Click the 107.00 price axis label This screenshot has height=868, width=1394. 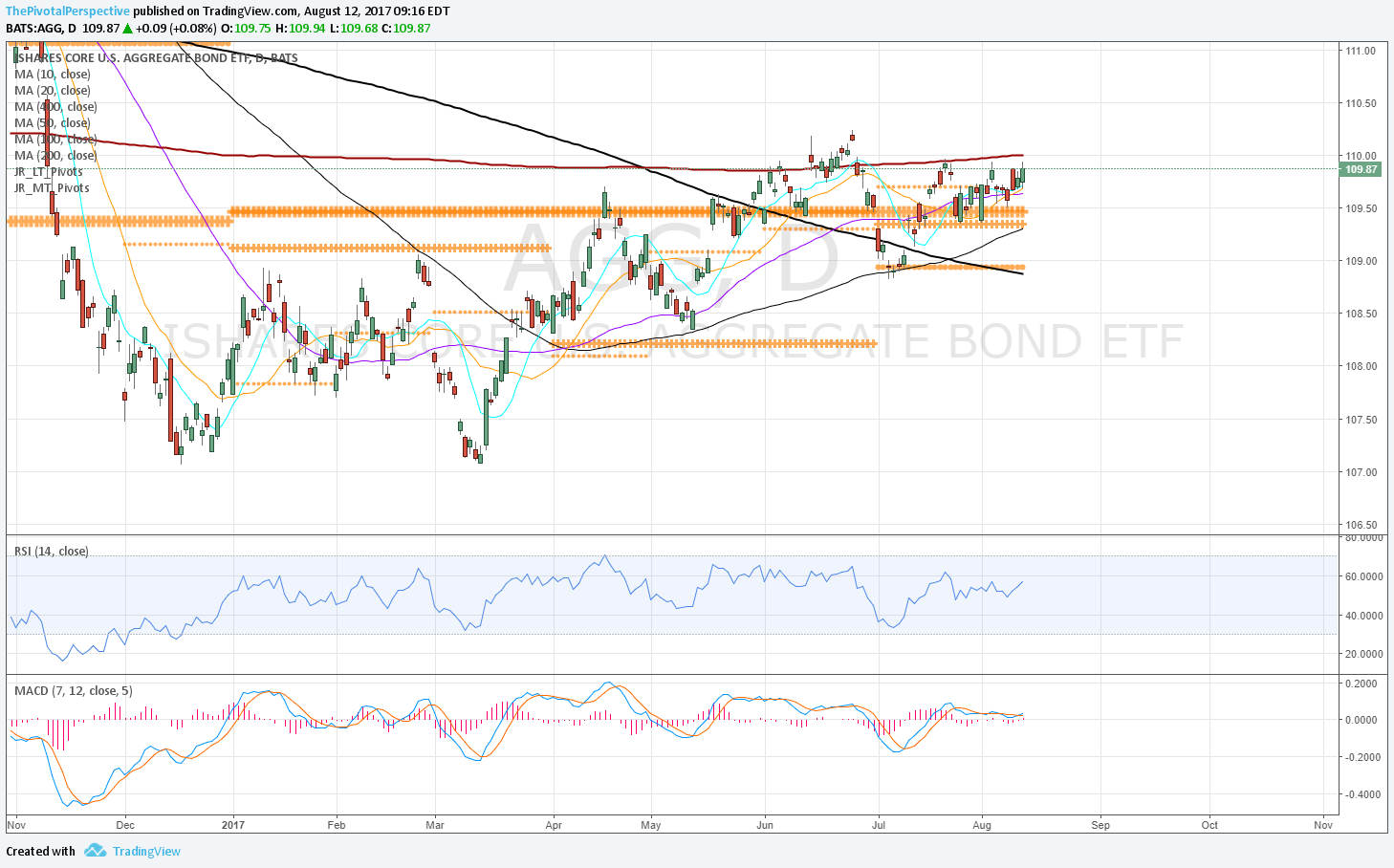point(1361,472)
